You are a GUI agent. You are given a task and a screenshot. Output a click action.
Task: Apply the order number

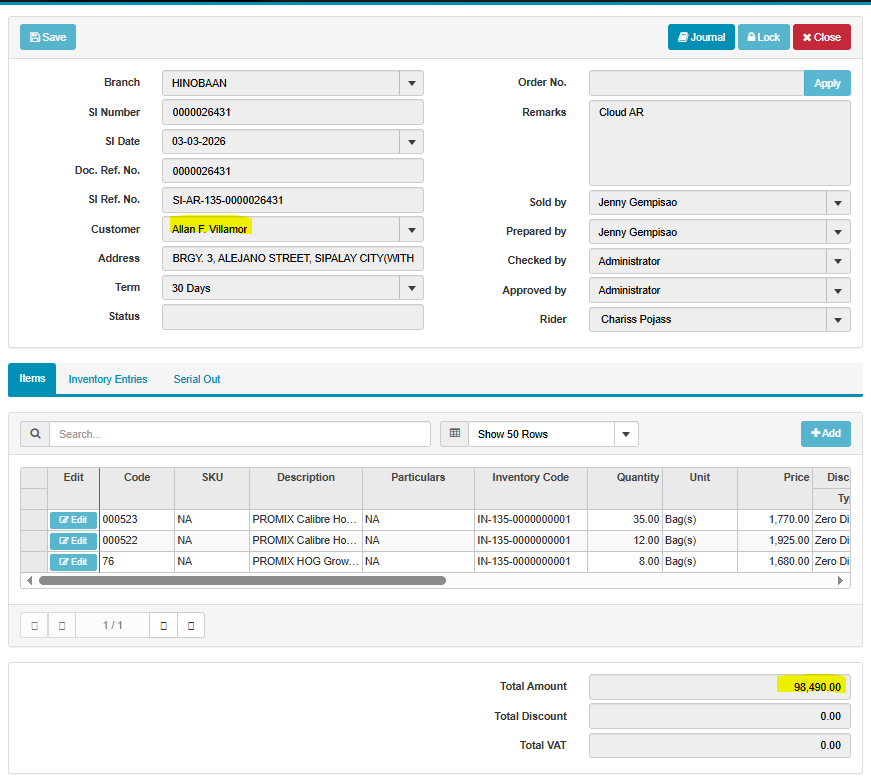[x=827, y=83]
